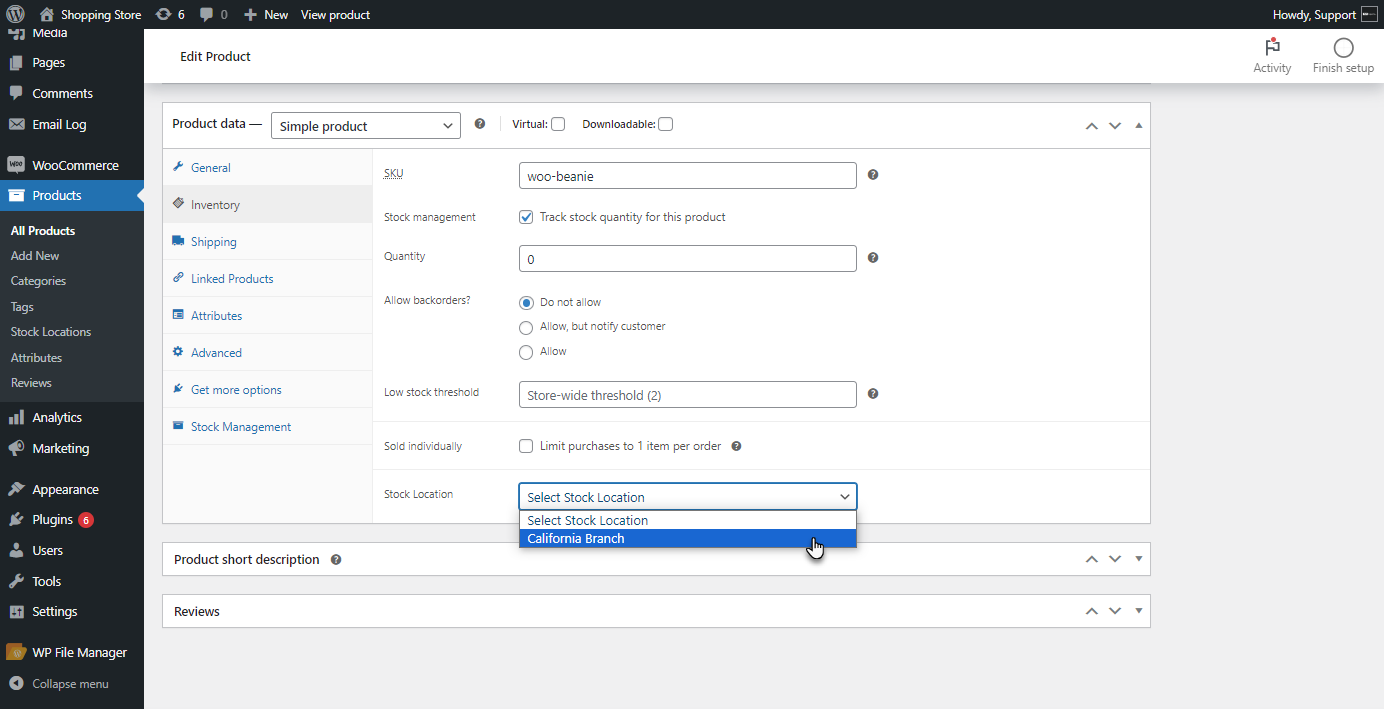This screenshot has height=709, width=1384.
Task: Choose California Branch from dropdown list
Action: (688, 539)
